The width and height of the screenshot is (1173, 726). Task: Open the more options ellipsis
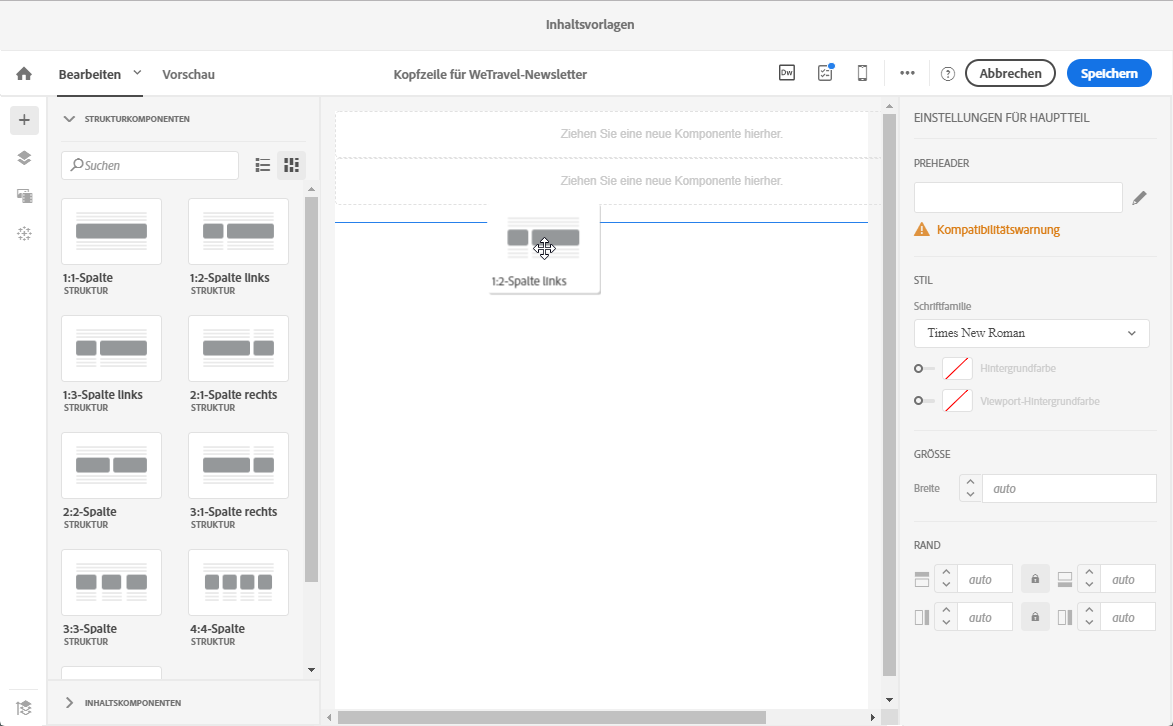(x=907, y=73)
